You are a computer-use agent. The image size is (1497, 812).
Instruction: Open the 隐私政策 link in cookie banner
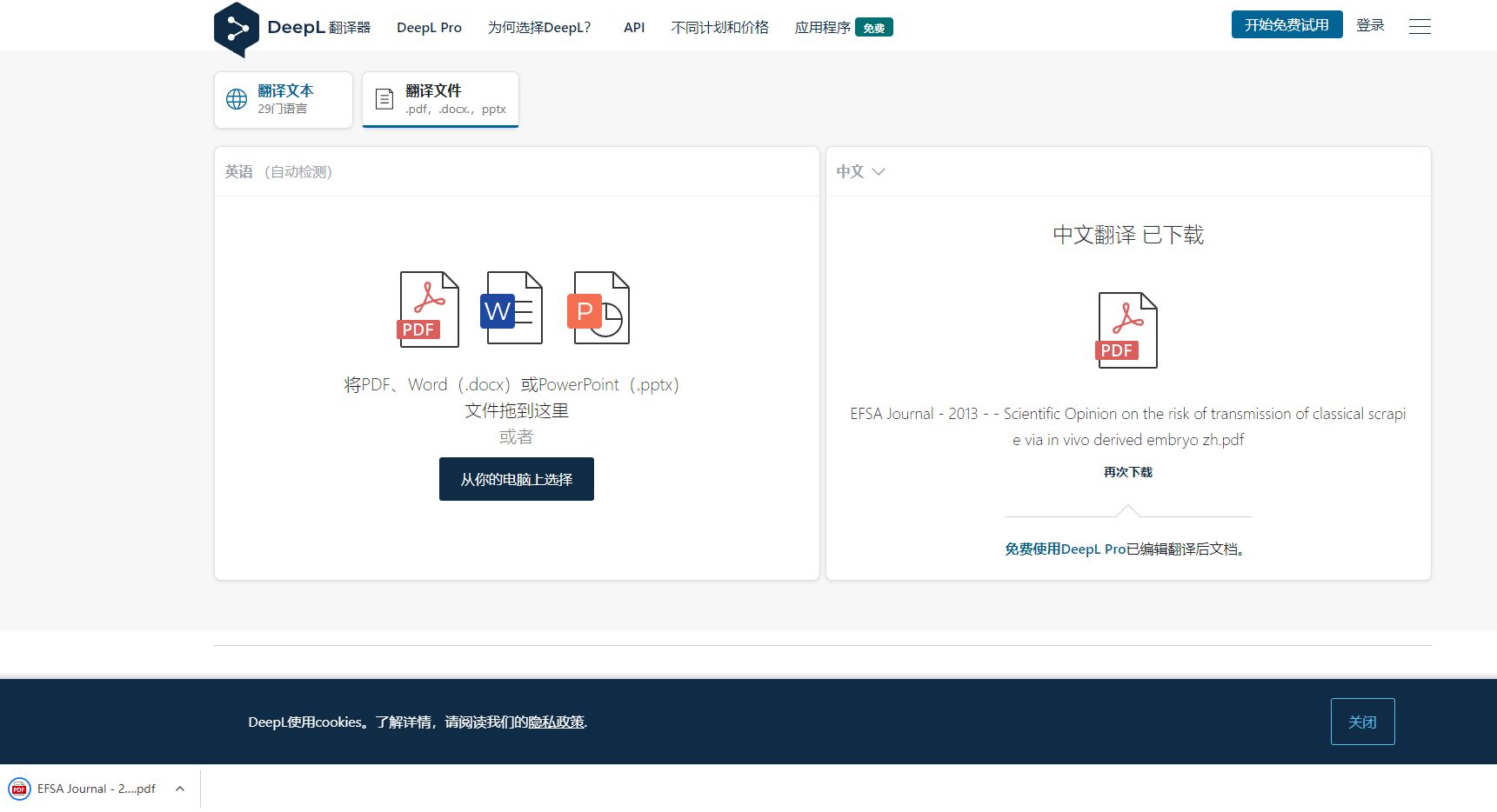point(556,722)
